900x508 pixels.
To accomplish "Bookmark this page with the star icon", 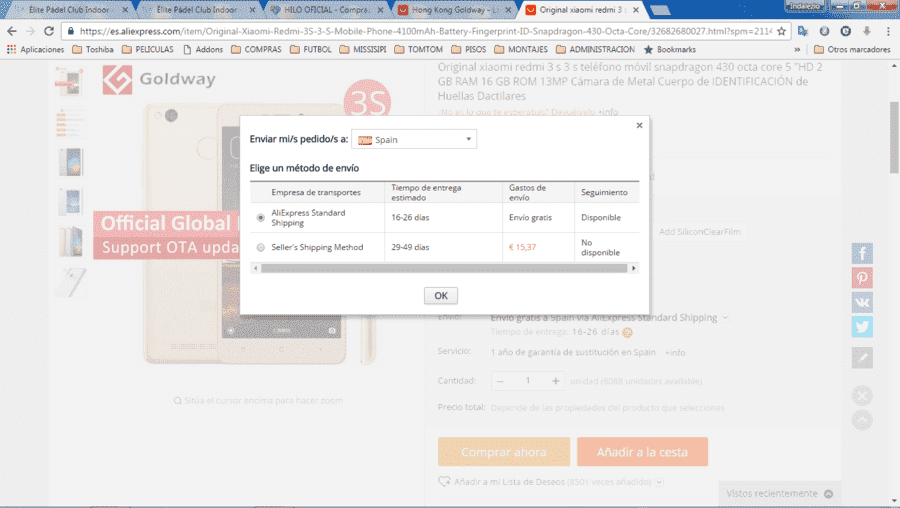I will (781, 32).
